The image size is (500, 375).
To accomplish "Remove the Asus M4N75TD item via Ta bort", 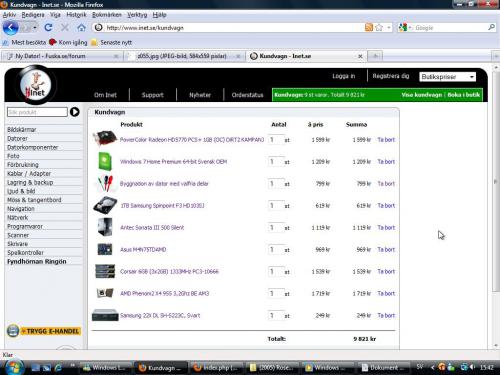I will (x=386, y=250).
